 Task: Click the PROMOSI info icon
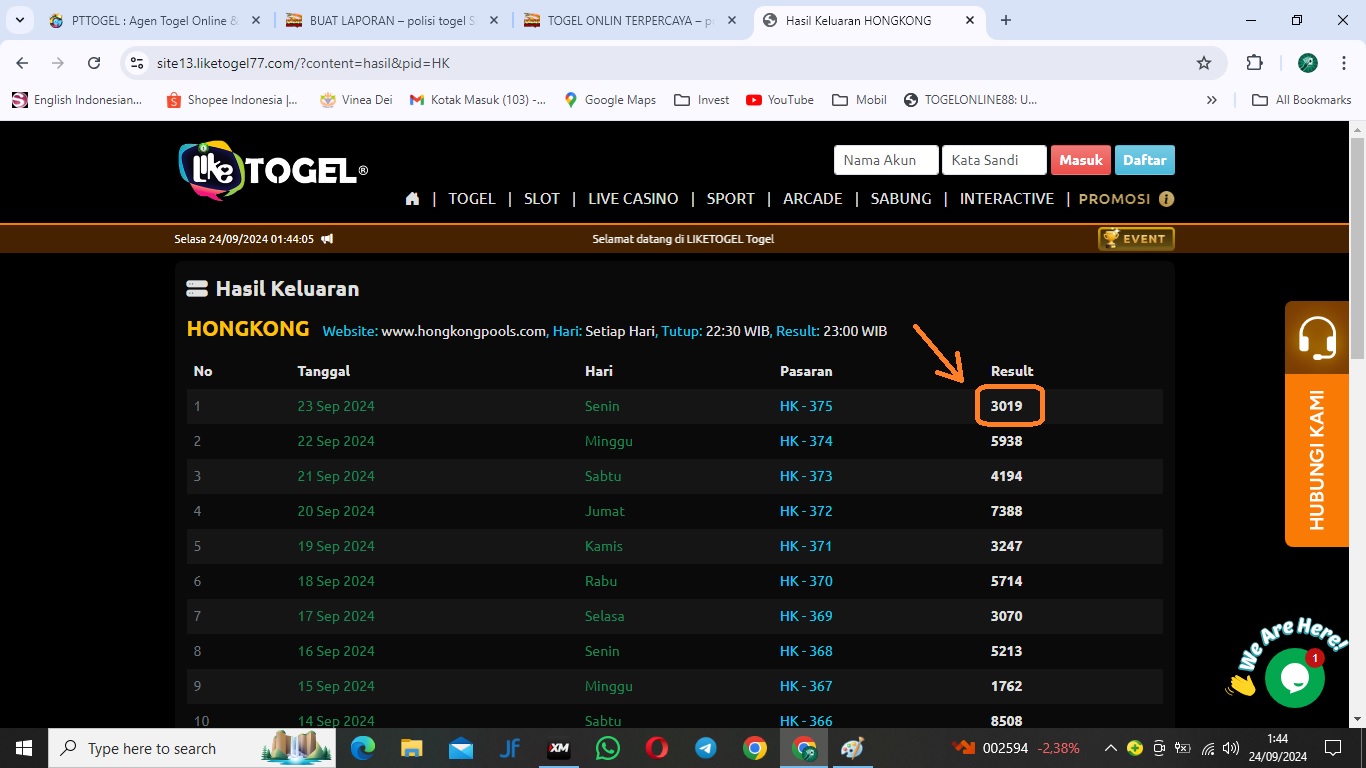[1166, 199]
